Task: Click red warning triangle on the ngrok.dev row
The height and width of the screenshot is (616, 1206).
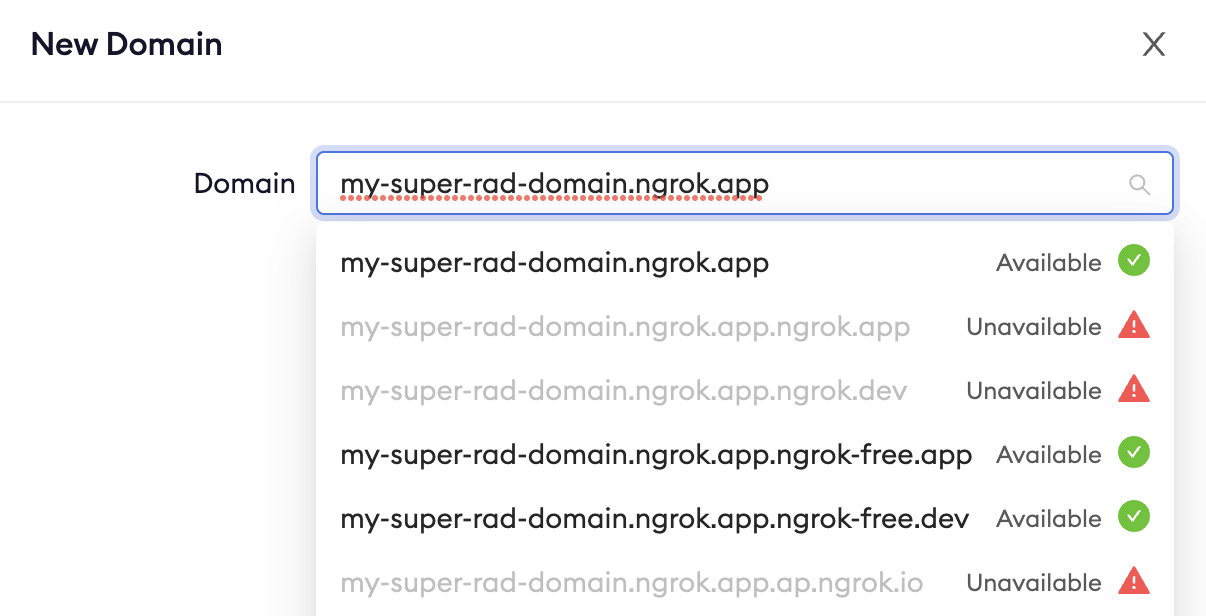Action: pyautogui.click(x=1133, y=390)
